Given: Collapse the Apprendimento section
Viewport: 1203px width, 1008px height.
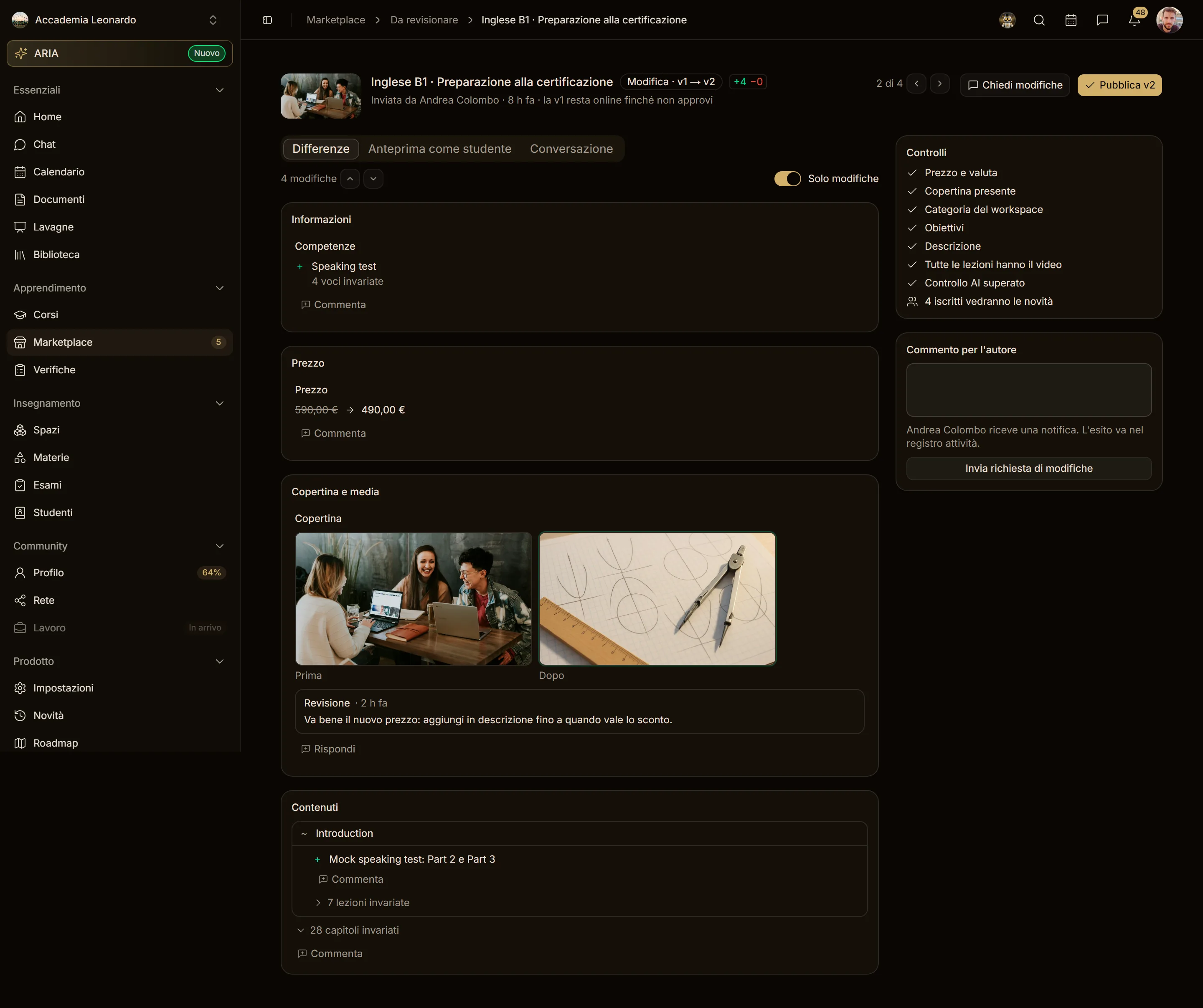Looking at the screenshot, I should coord(219,288).
